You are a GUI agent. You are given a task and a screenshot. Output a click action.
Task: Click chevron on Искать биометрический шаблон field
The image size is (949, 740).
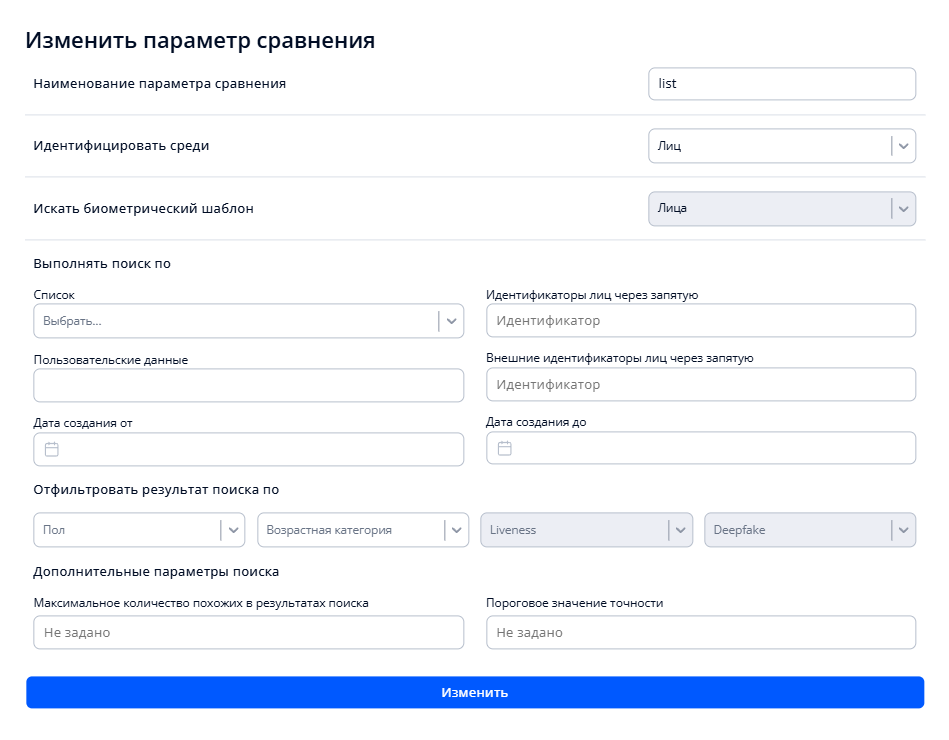tap(902, 209)
